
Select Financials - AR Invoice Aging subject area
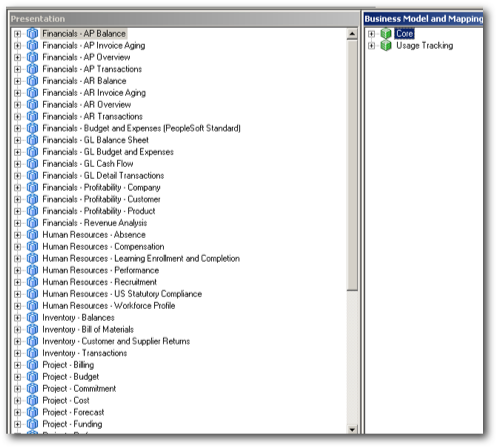click(x=94, y=93)
